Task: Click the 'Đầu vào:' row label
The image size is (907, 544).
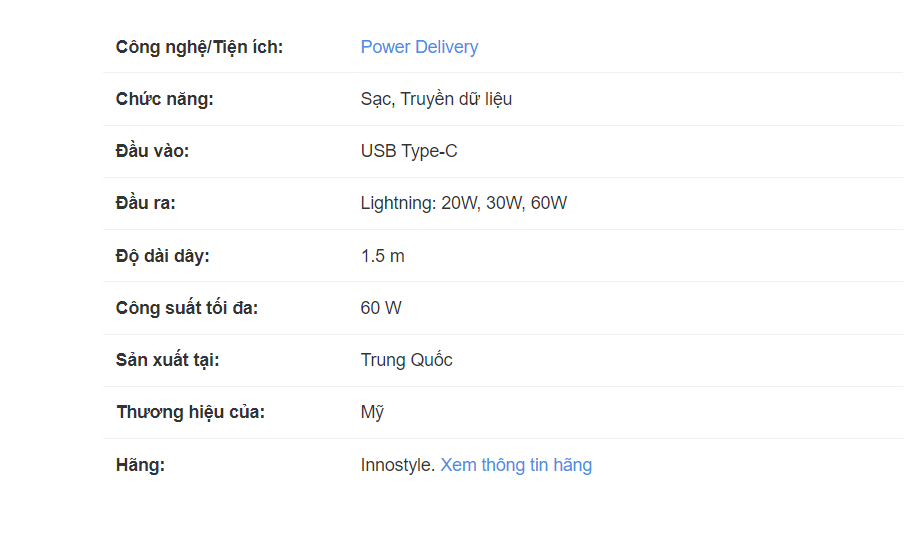Action: [x=152, y=151]
